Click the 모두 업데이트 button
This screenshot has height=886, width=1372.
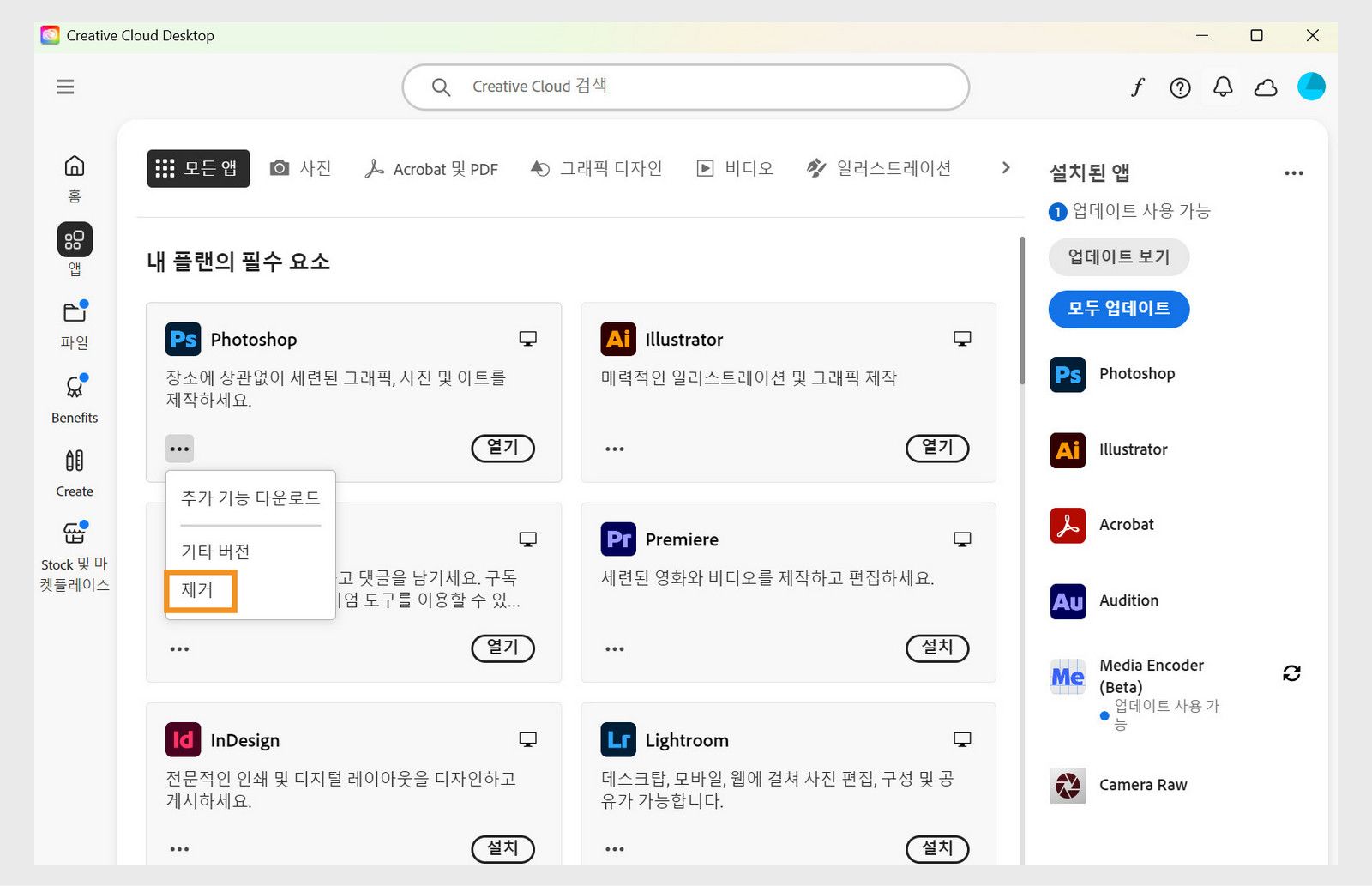[1118, 309]
